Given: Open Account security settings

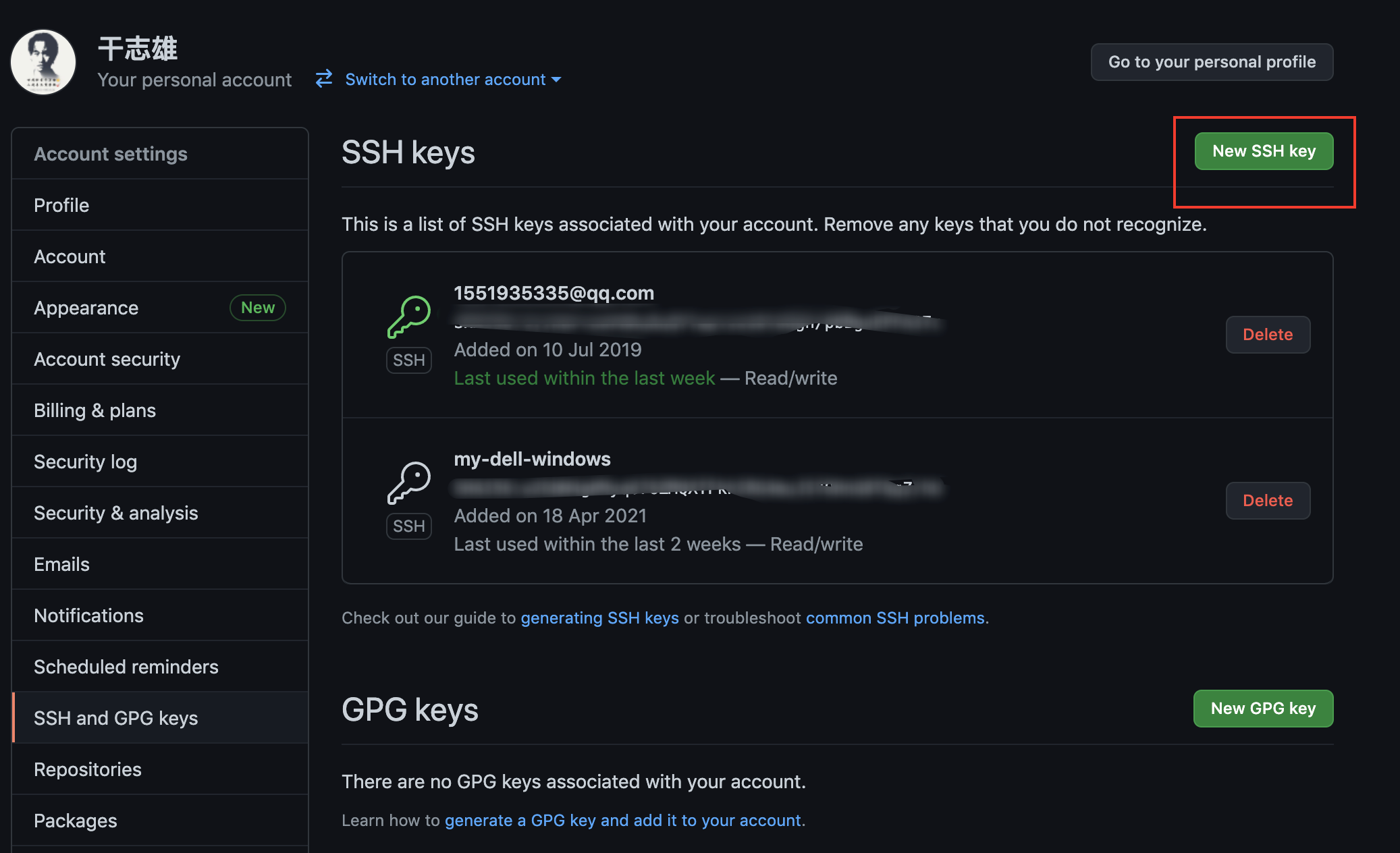Looking at the screenshot, I should pos(160,359).
